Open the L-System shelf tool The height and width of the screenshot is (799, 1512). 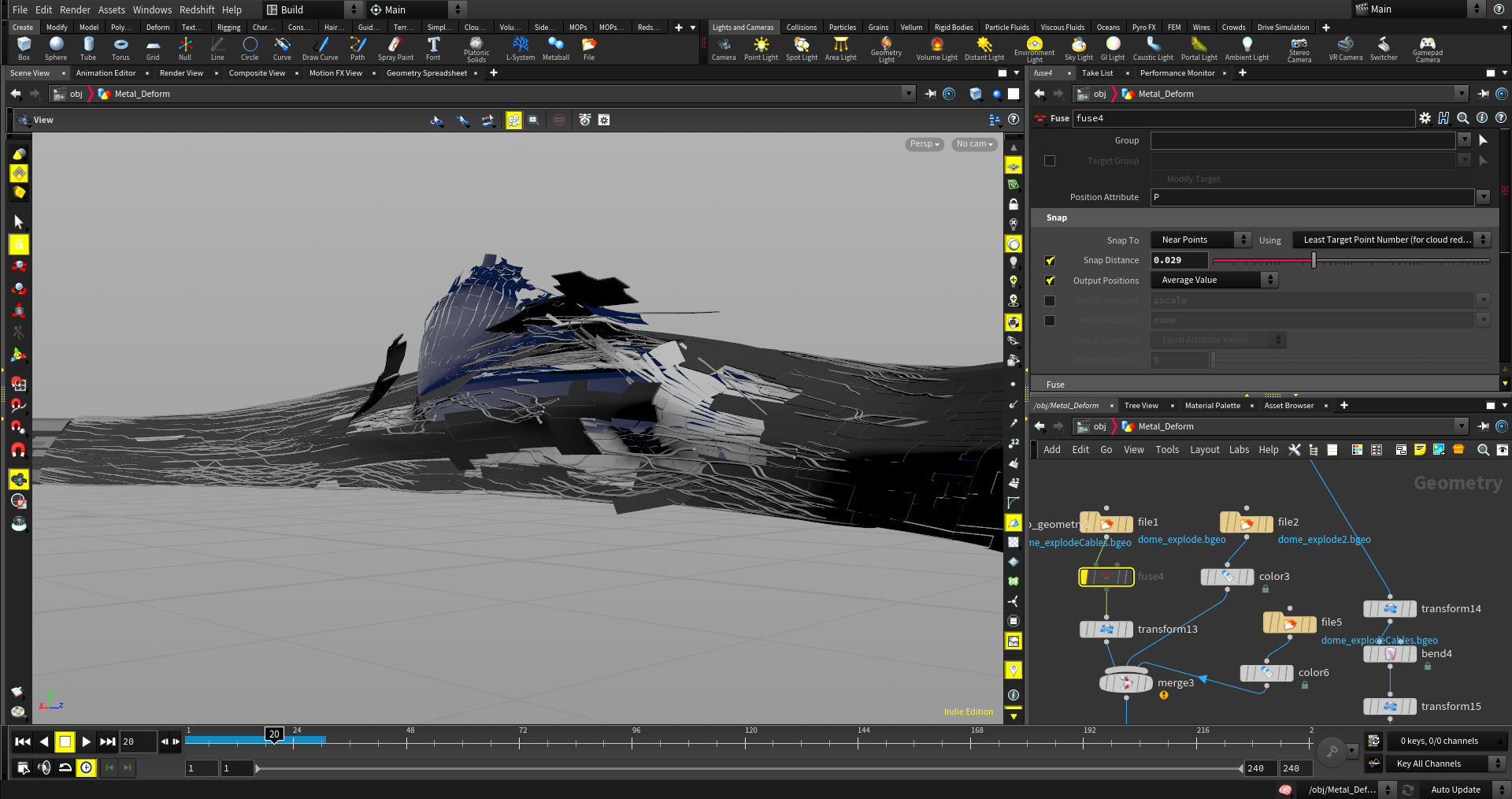[x=520, y=49]
